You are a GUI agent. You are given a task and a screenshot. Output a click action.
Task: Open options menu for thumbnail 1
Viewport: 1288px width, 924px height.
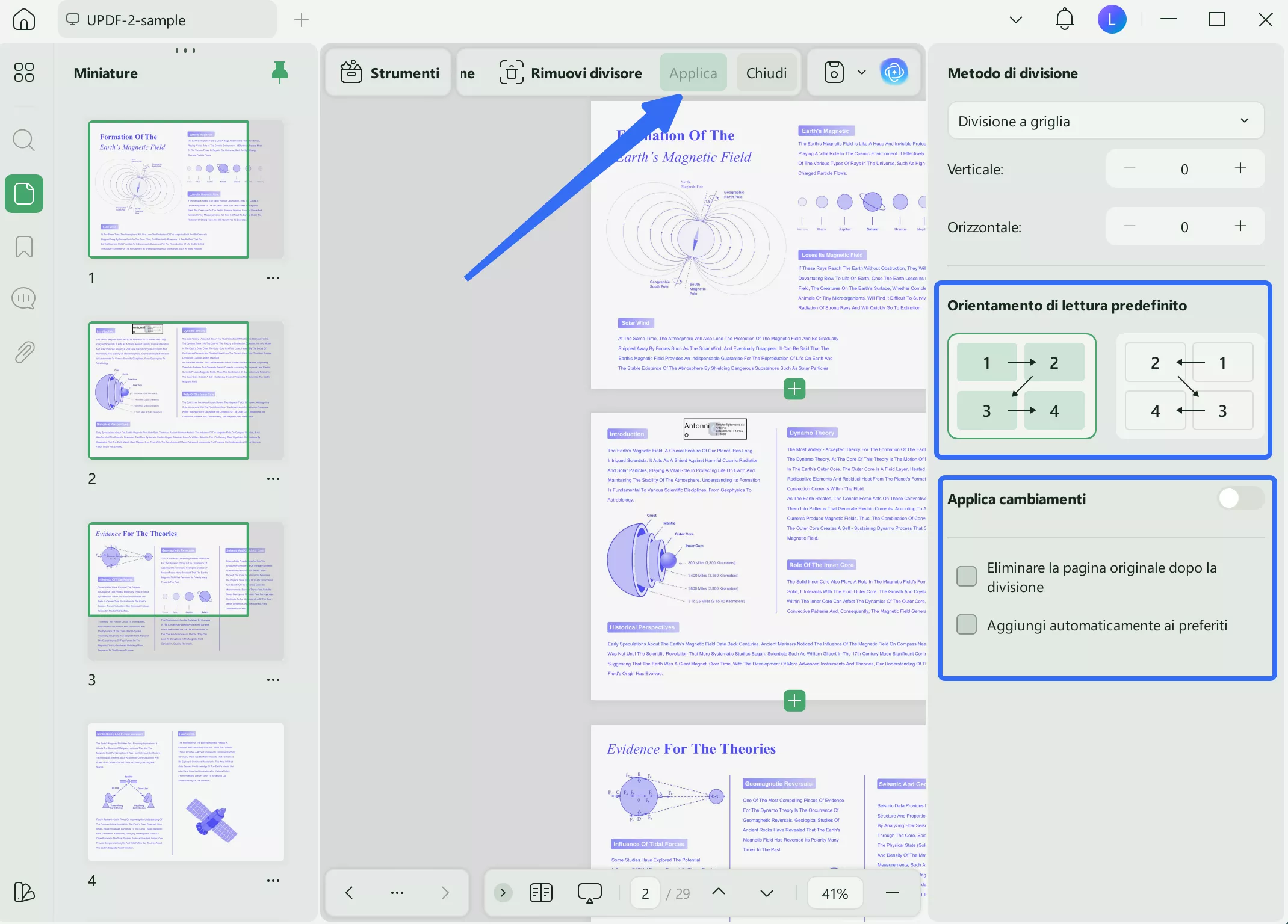click(x=273, y=278)
